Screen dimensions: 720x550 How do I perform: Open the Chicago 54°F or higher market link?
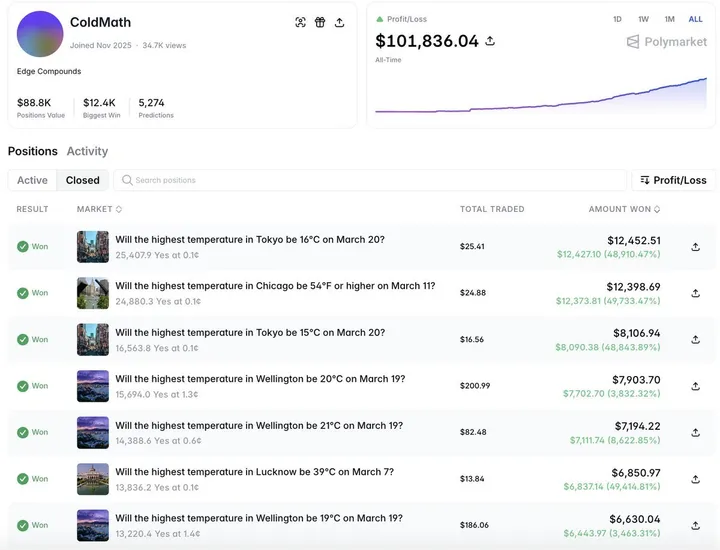[x=275, y=286]
